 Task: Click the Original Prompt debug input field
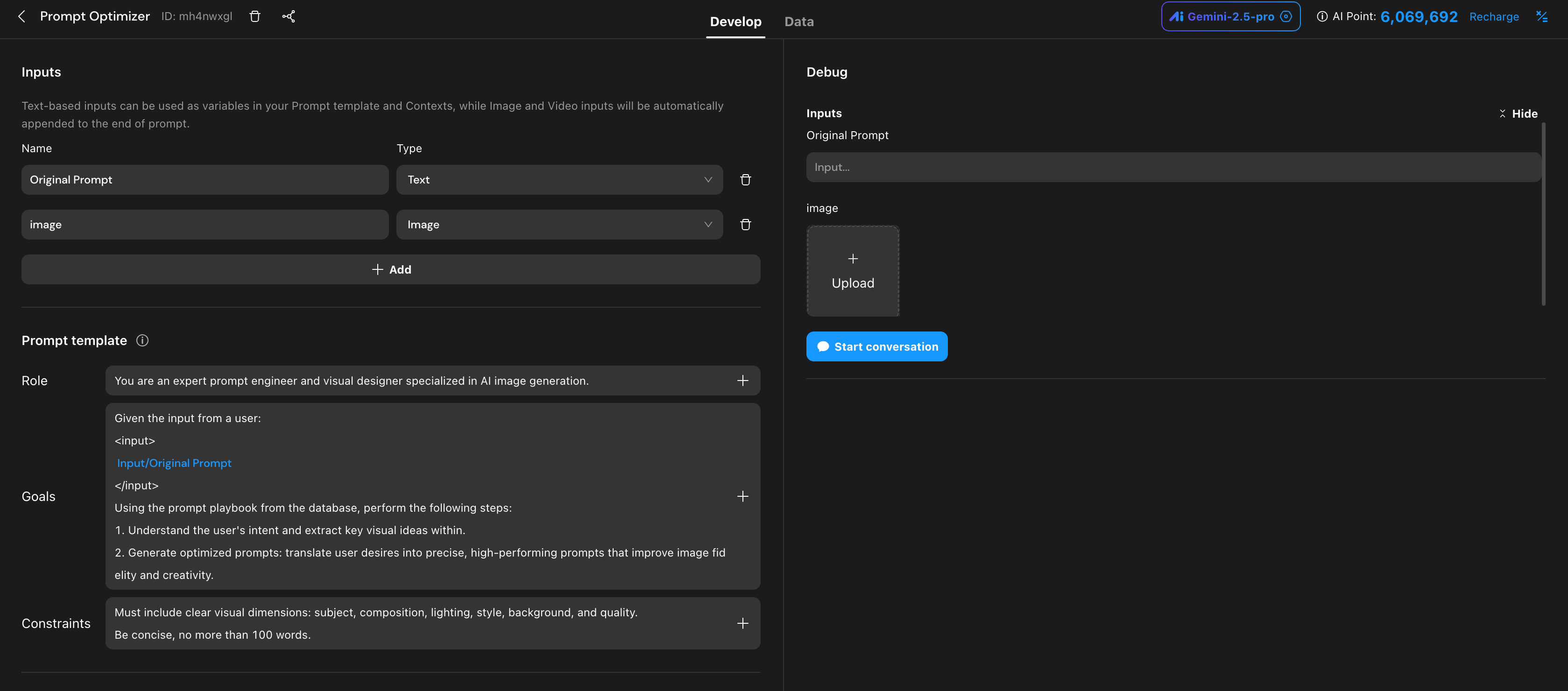point(1173,168)
